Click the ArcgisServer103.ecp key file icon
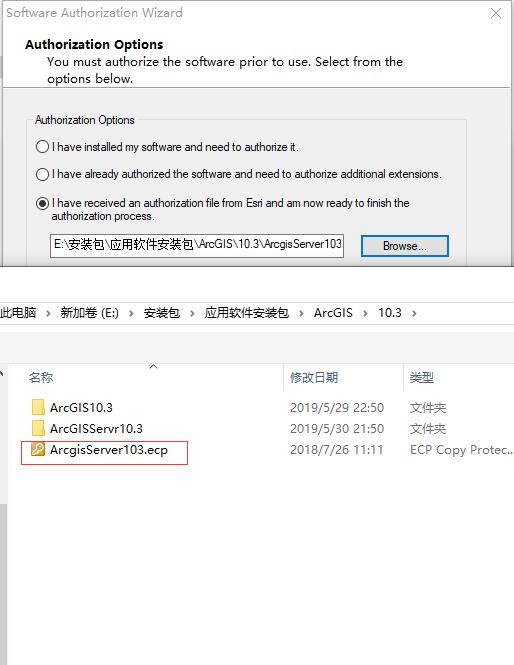Screen dimensions: 514x665 click(x=38, y=449)
